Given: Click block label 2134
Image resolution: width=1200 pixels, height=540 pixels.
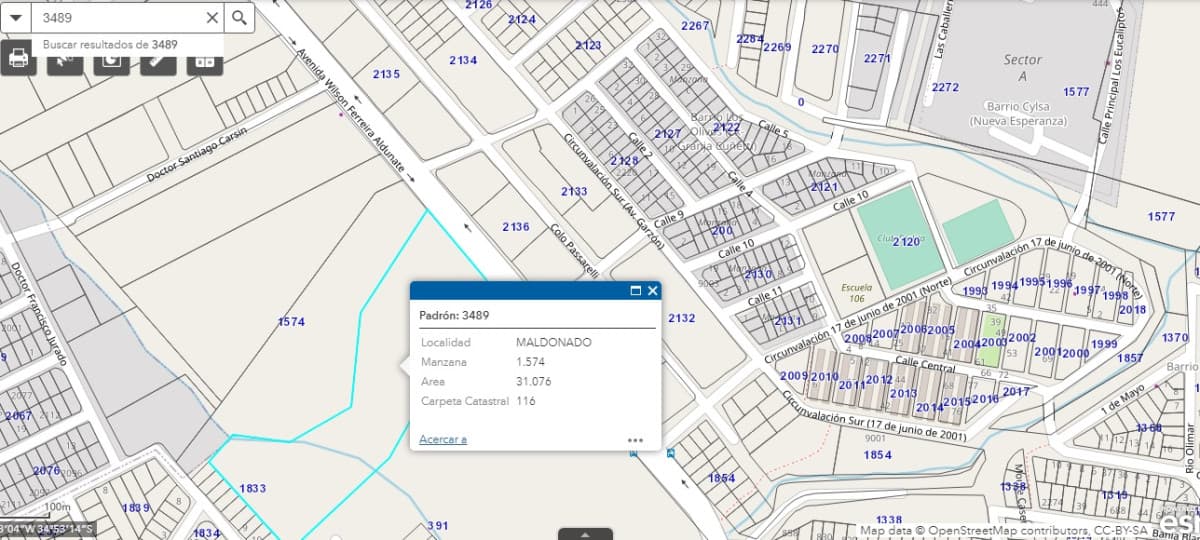Looking at the screenshot, I should (463, 61).
